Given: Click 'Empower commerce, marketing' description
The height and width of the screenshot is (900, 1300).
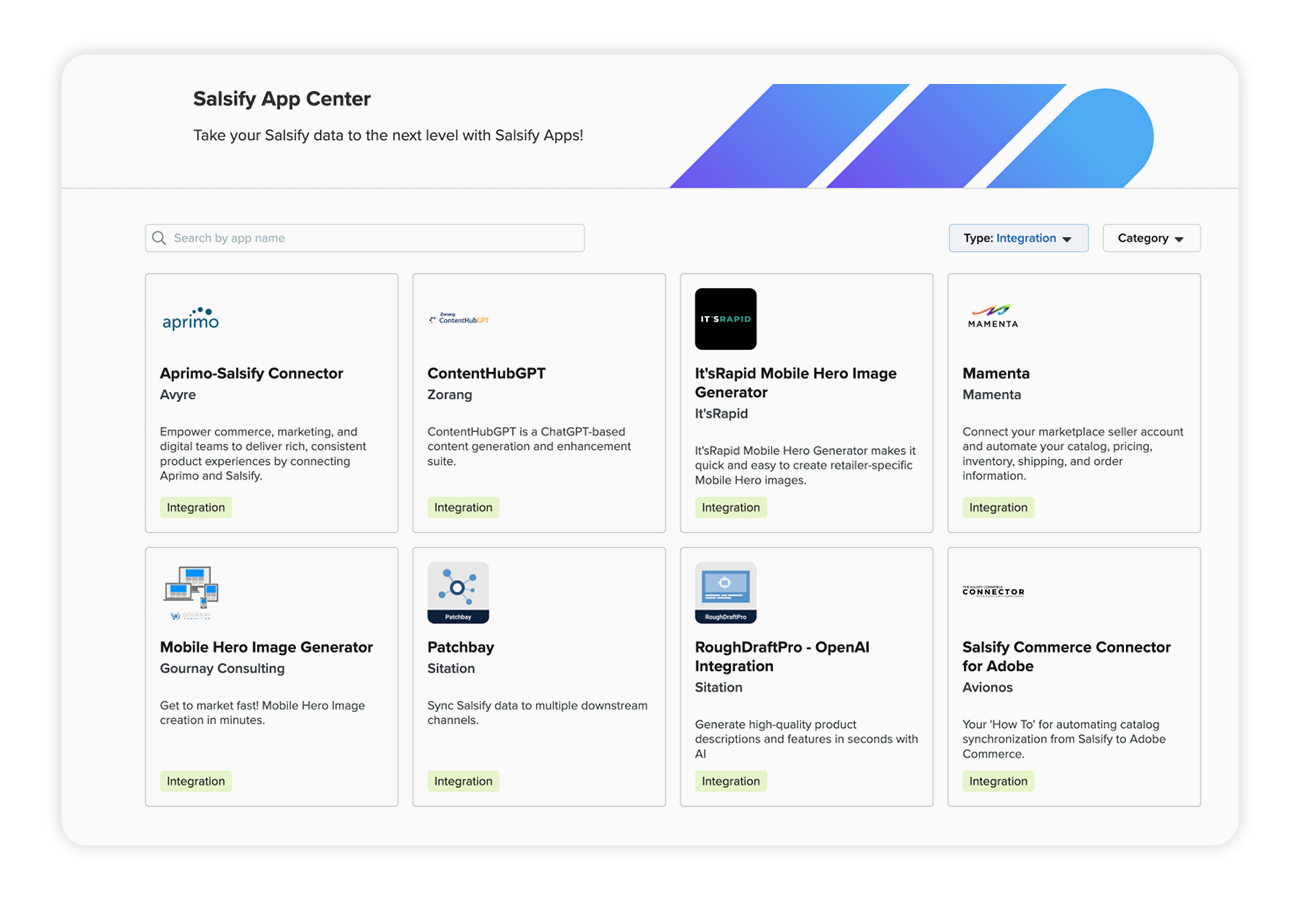Looking at the screenshot, I should tap(263, 454).
